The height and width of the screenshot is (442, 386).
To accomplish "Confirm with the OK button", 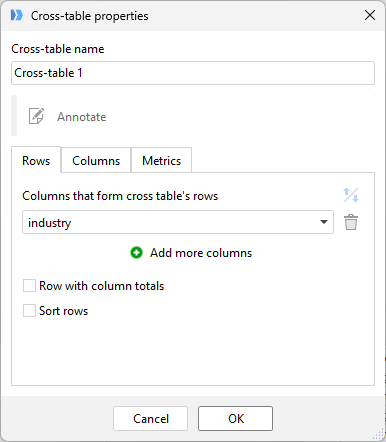I will pos(236,418).
